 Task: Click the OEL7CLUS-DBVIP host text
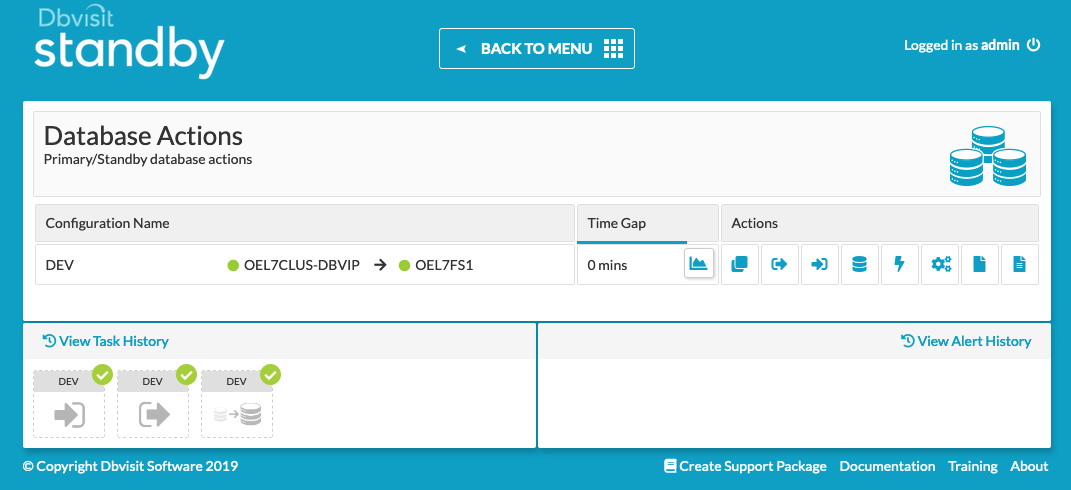(301, 265)
